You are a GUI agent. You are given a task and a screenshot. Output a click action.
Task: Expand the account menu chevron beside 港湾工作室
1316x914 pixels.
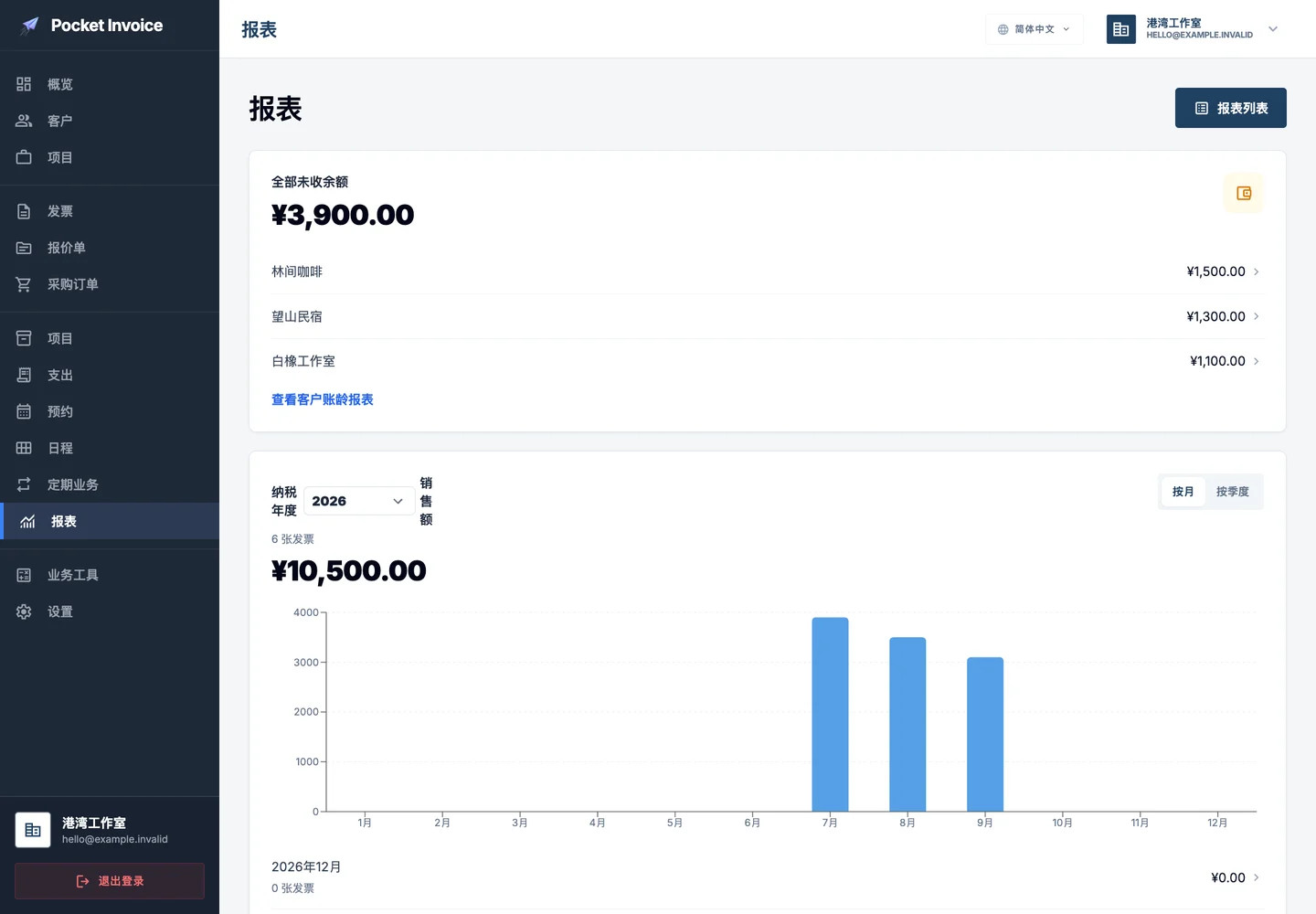pyautogui.click(x=1273, y=29)
